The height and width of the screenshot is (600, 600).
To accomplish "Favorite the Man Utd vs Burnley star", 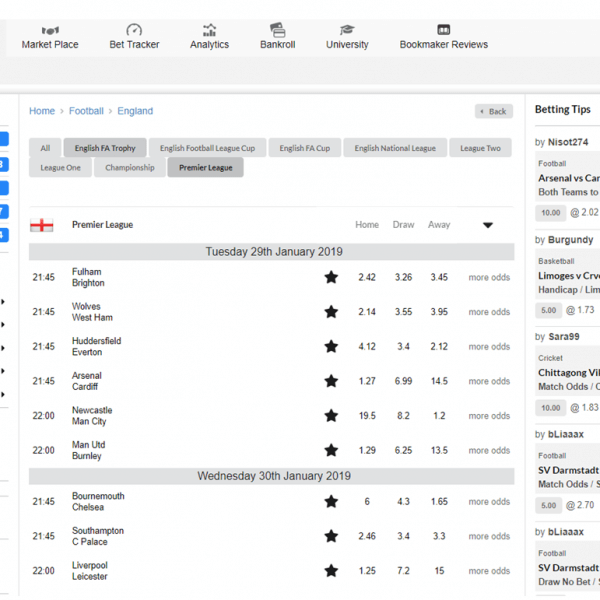I will click(x=331, y=450).
